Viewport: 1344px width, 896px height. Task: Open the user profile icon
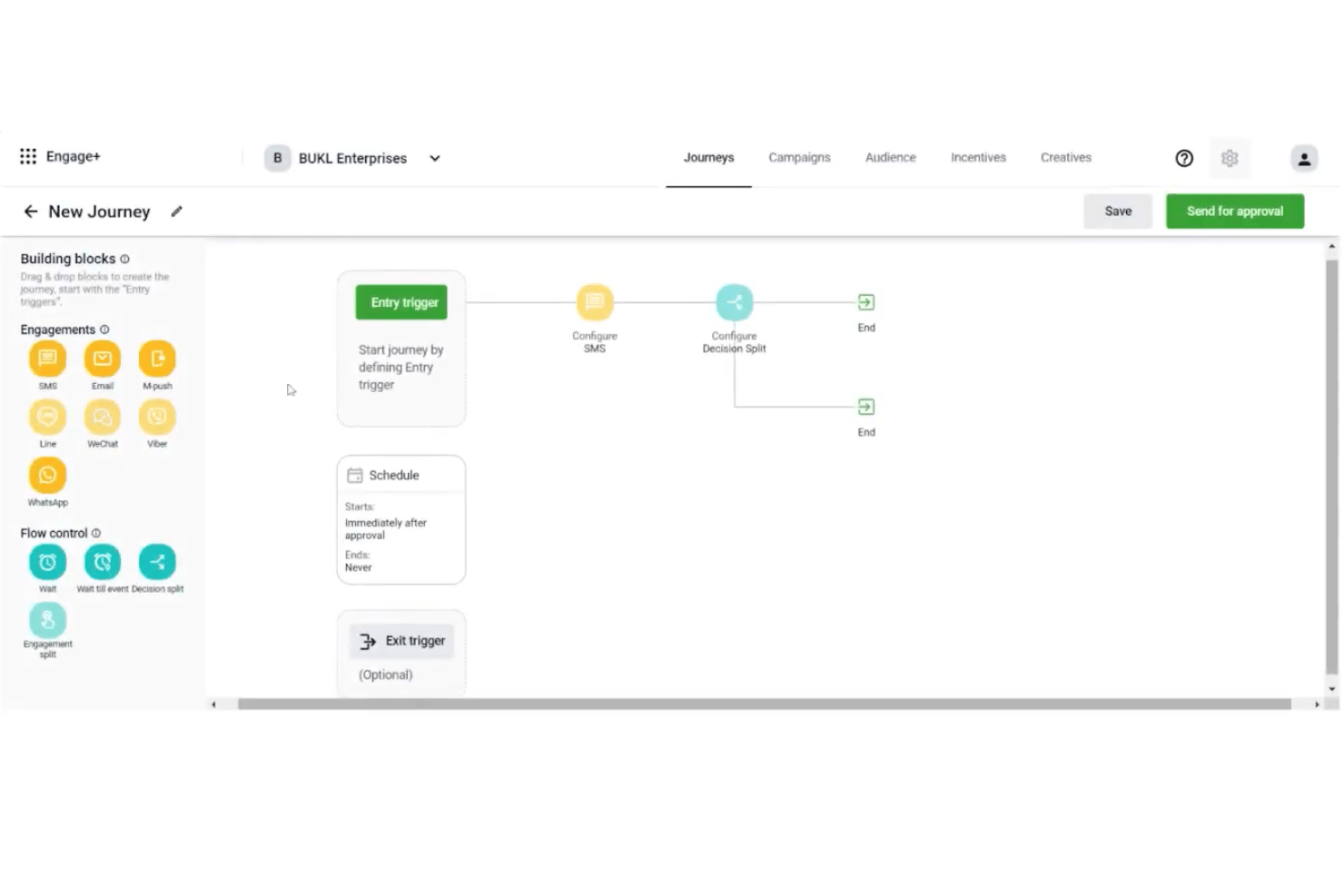point(1304,158)
